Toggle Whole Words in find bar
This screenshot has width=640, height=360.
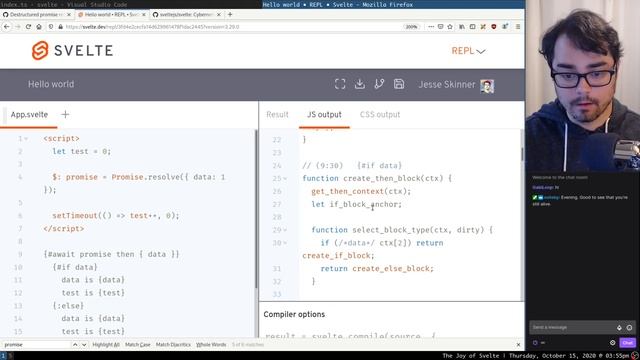pyautogui.click(x=211, y=345)
